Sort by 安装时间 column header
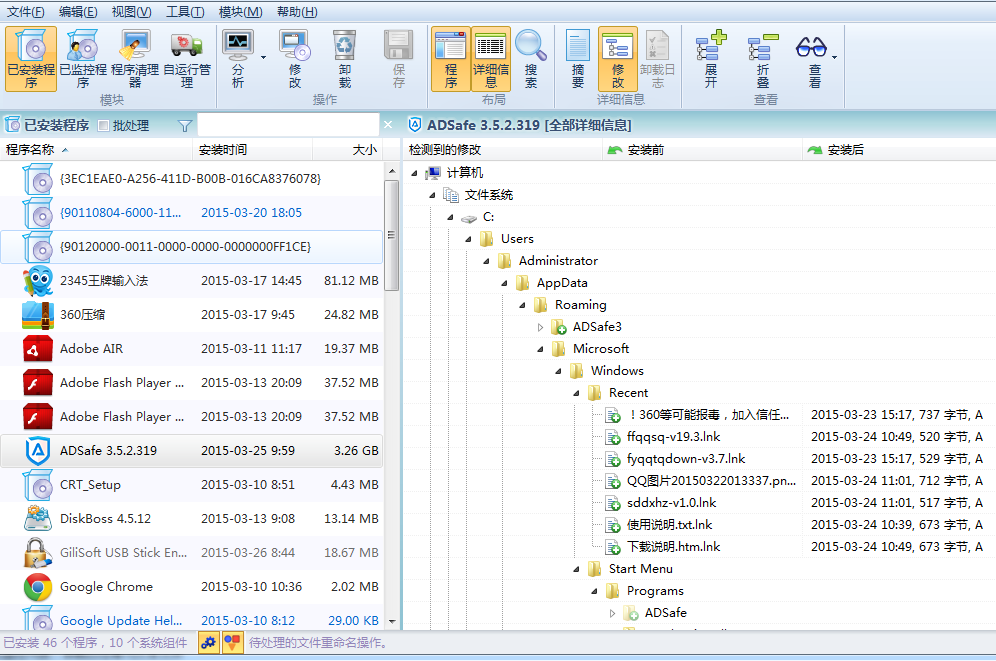The image size is (996, 661). click(x=252, y=150)
